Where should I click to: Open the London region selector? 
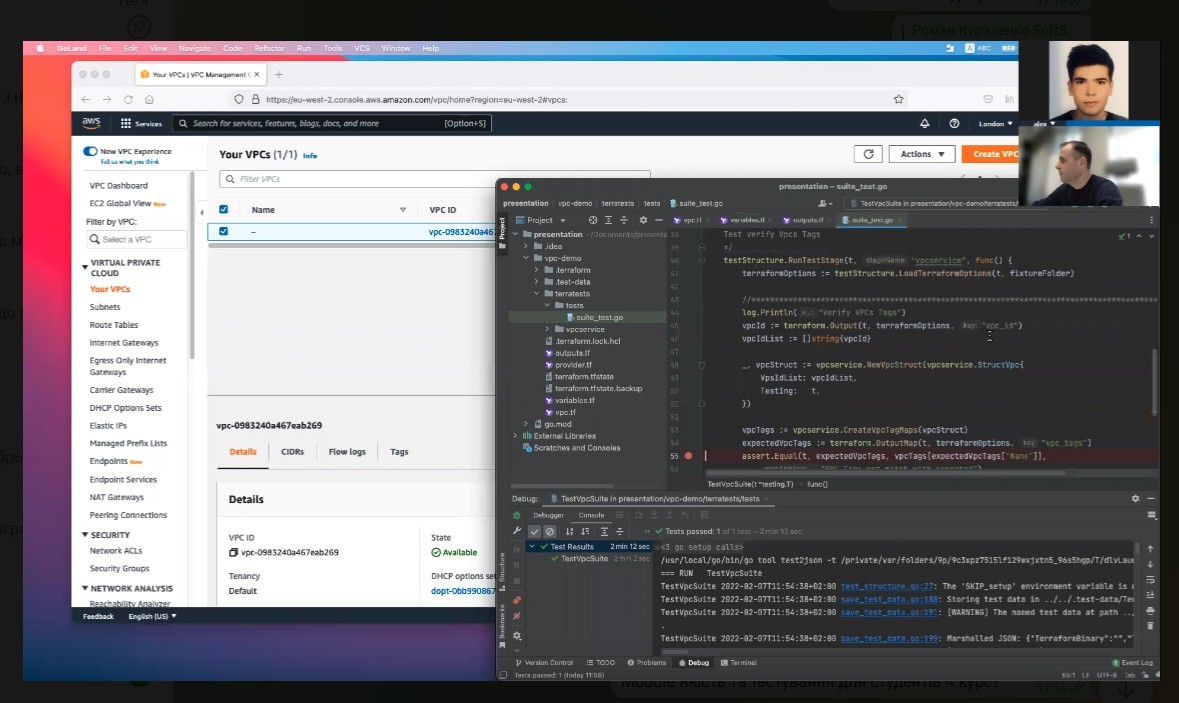pyautogui.click(x=996, y=123)
